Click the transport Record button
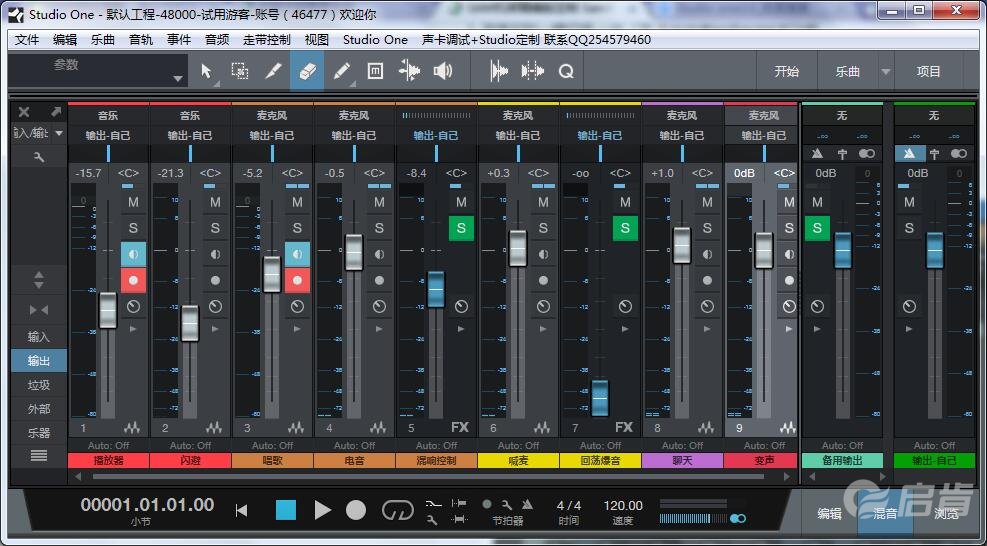The image size is (987, 546). point(356,510)
